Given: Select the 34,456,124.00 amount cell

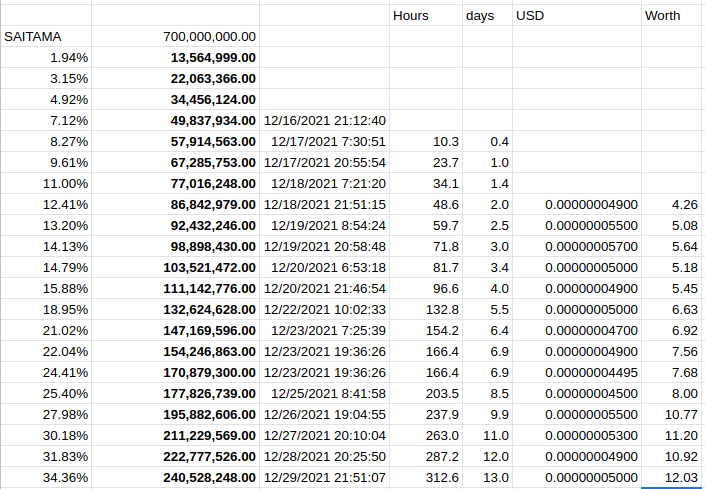Looking at the screenshot, I should (x=175, y=99).
